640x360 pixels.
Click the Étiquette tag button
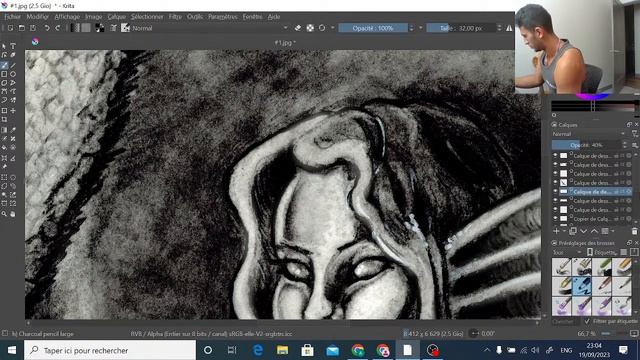[601, 252]
